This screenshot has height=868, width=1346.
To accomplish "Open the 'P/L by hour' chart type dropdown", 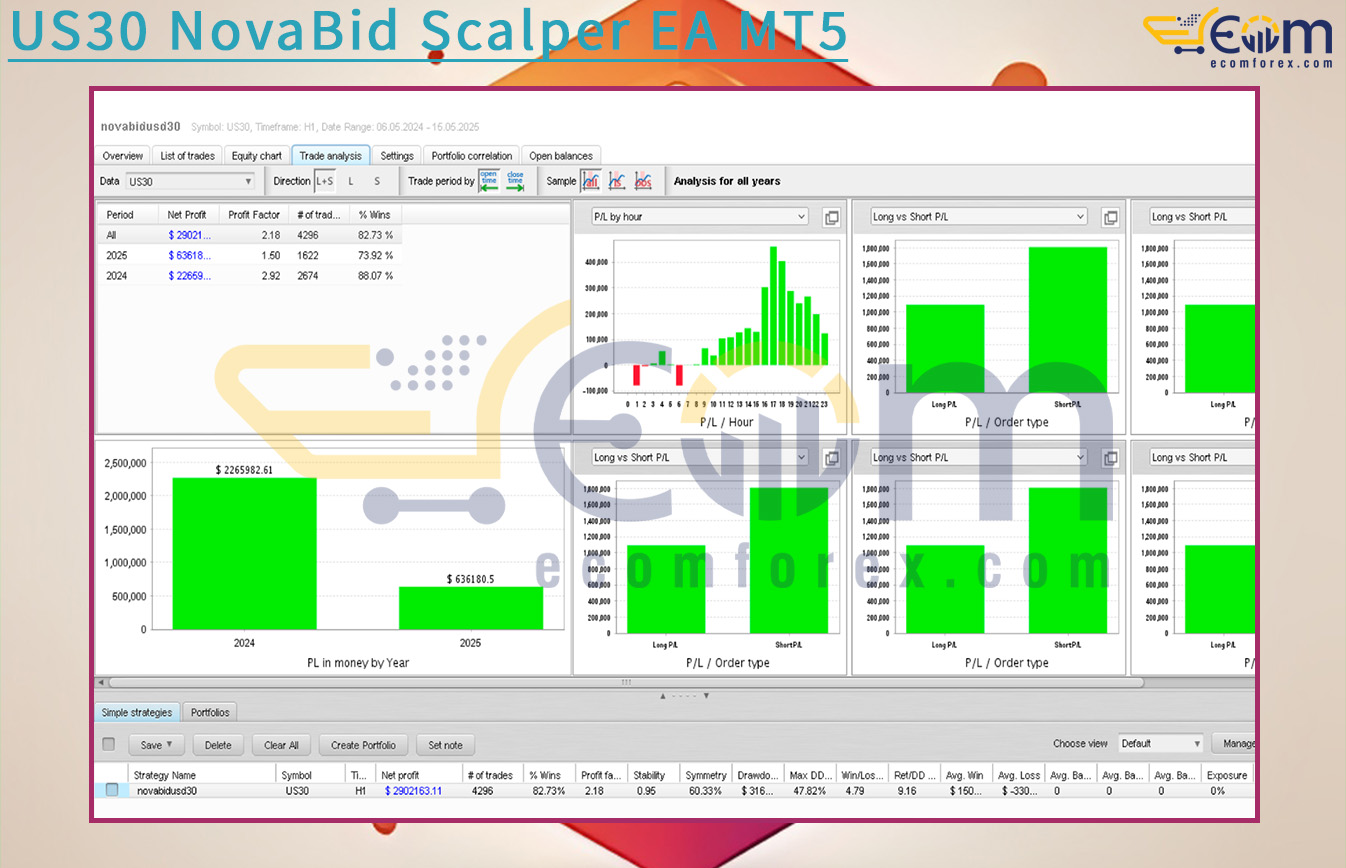I will tap(699, 217).
